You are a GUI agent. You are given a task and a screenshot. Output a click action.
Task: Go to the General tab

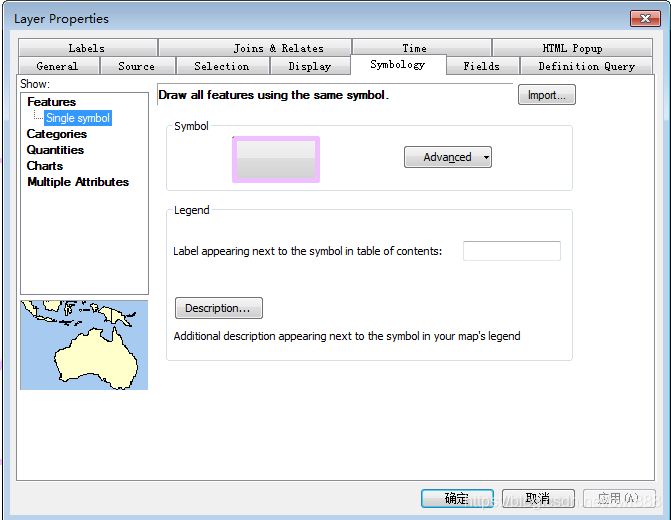coord(59,66)
